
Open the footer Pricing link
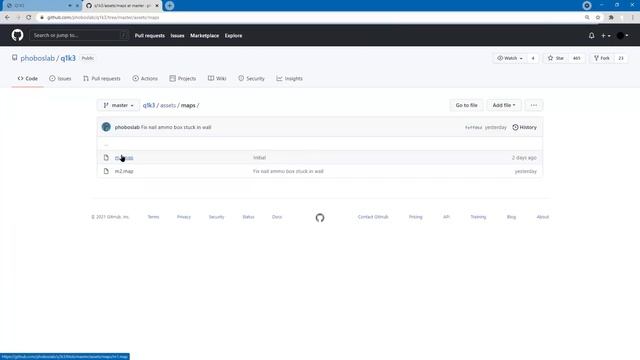416,217
